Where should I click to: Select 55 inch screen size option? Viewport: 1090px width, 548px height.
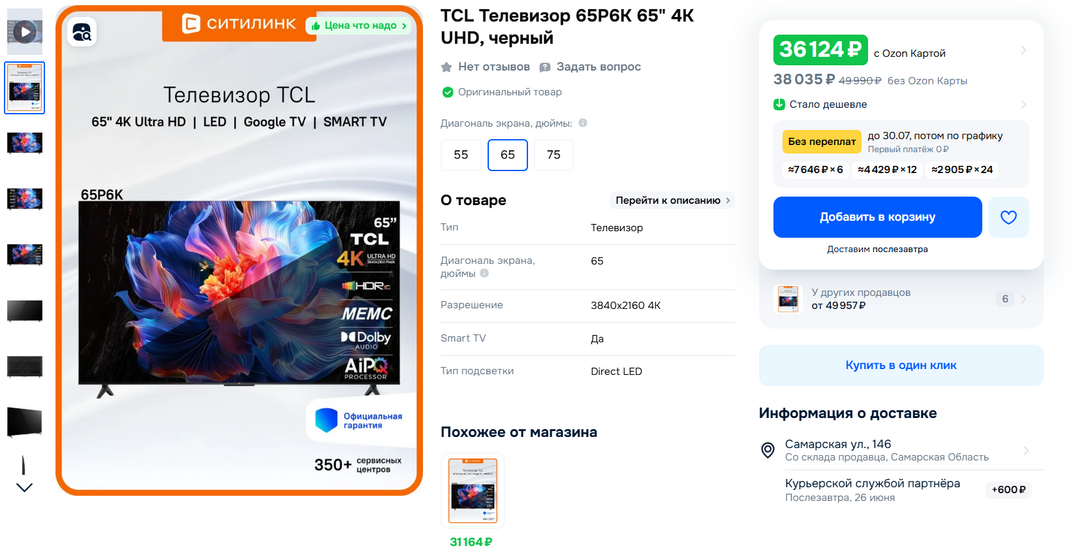461,155
